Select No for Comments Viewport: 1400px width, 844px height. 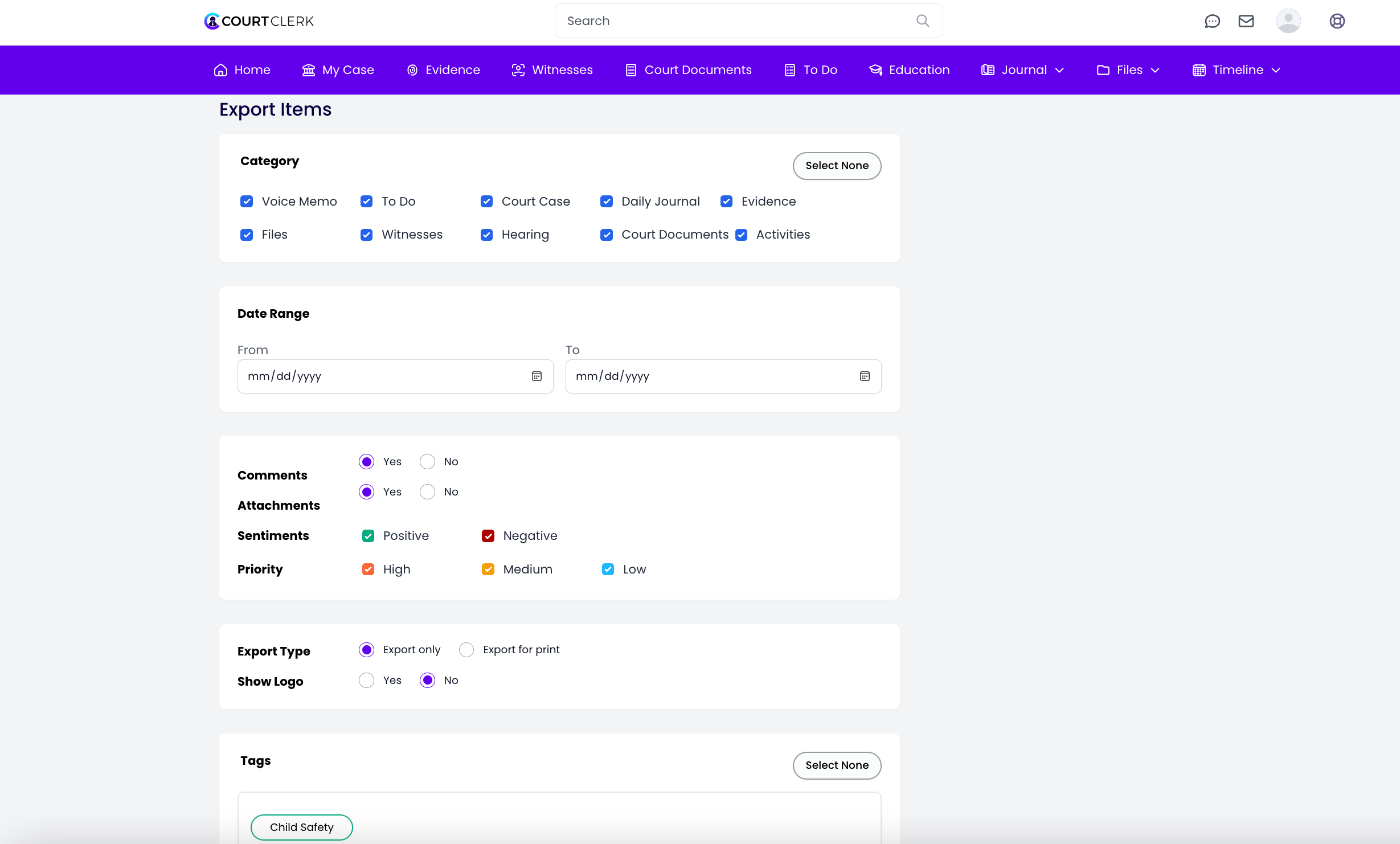(427, 462)
